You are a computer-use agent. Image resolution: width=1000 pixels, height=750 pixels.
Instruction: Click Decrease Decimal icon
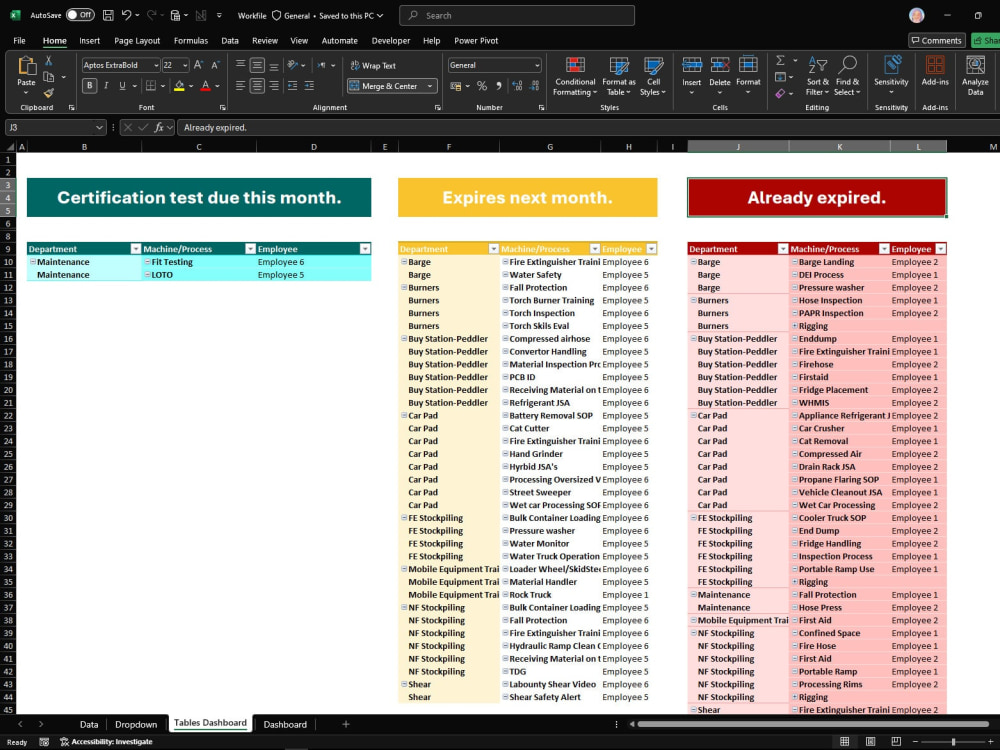534,86
